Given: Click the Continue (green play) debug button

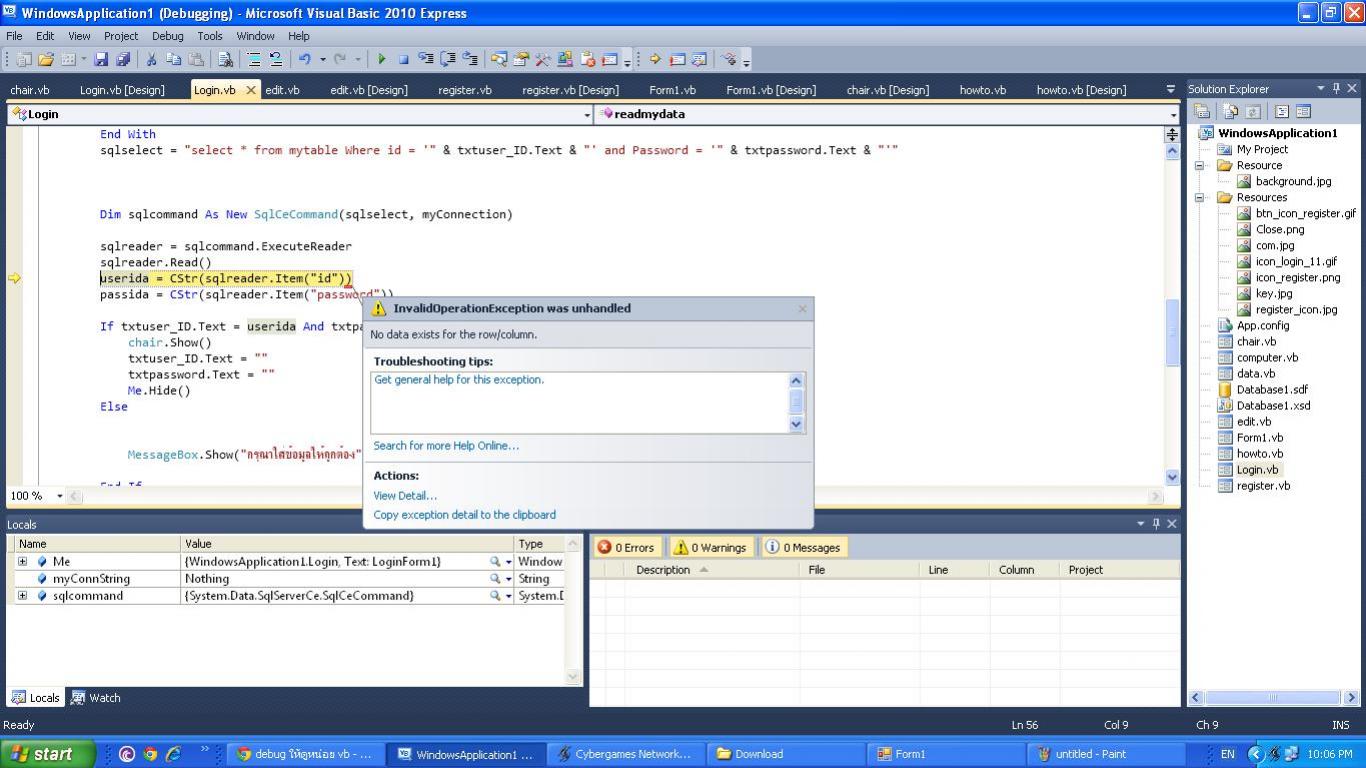Looking at the screenshot, I should [x=381, y=60].
